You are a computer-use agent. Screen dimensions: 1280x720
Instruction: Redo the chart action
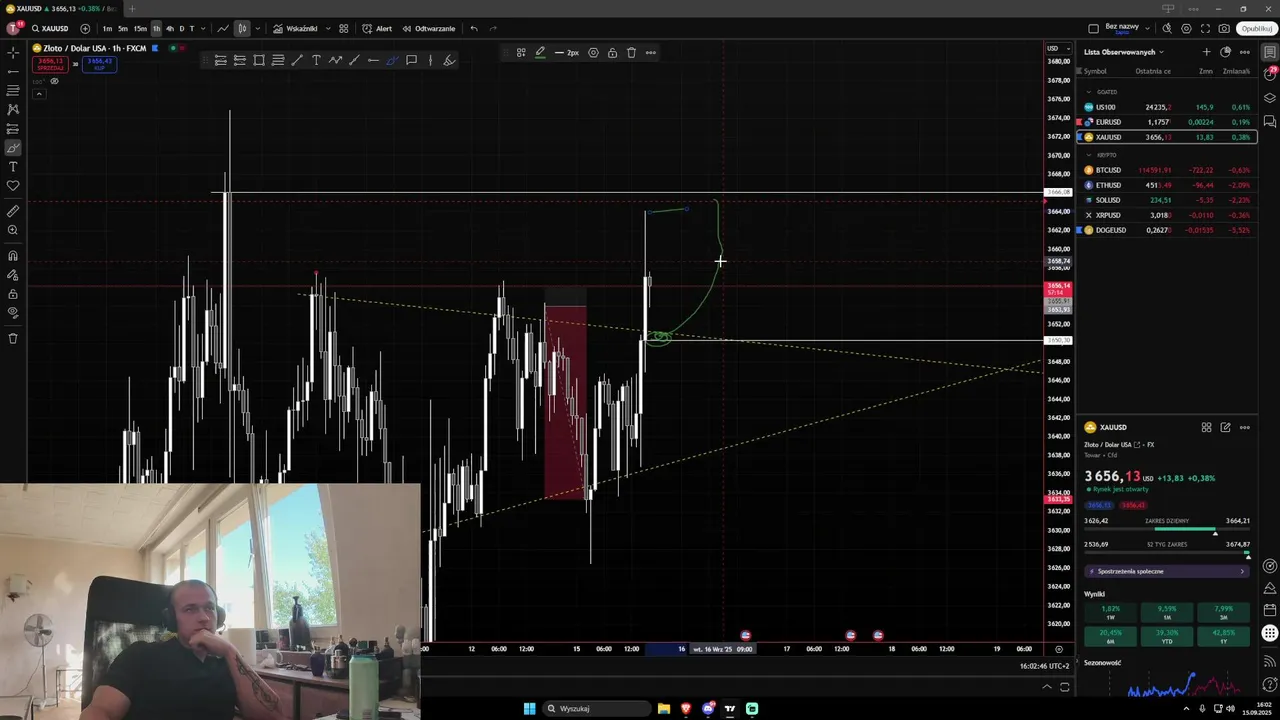pyautogui.click(x=493, y=28)
